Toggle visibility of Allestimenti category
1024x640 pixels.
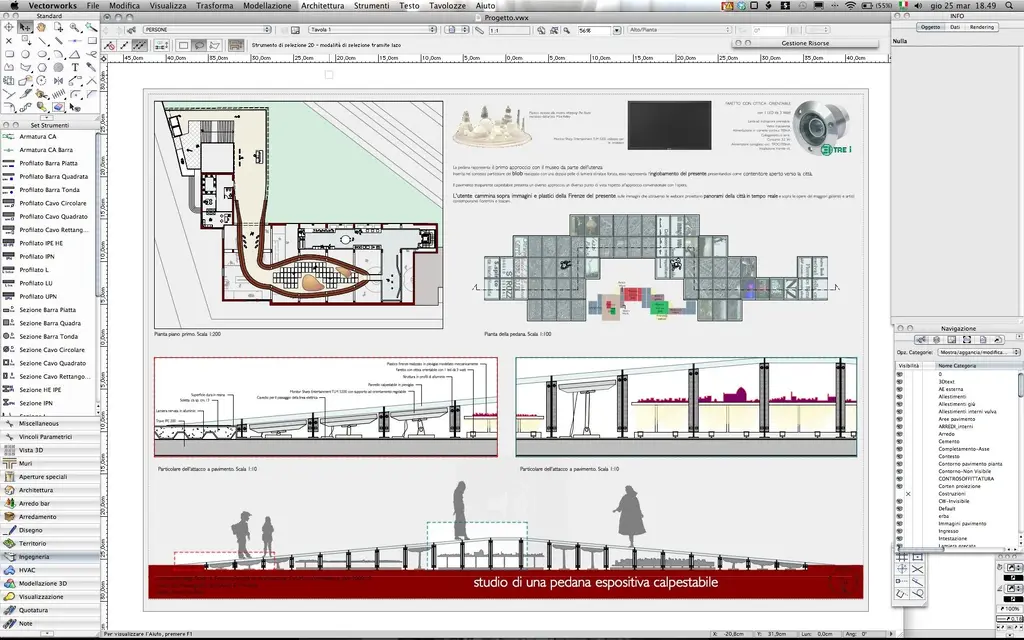pos(899,396)
